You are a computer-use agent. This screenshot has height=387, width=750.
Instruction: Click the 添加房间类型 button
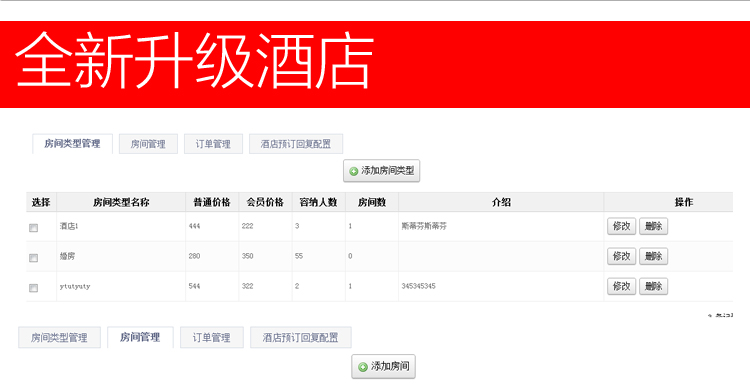pos(381,171)
